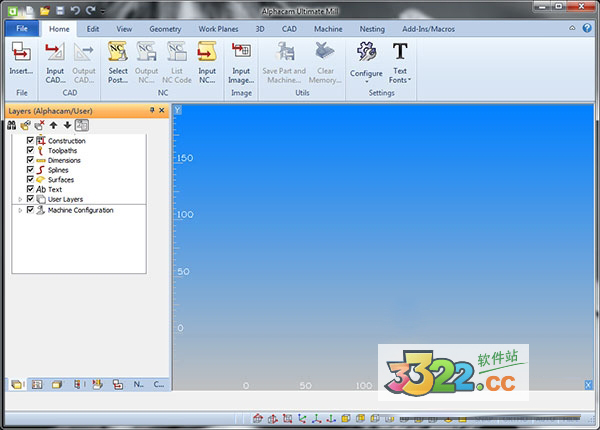This screenshot has width=600, height=430.
Task: Expand the User Layers tree node
Action: pos(19,199)
